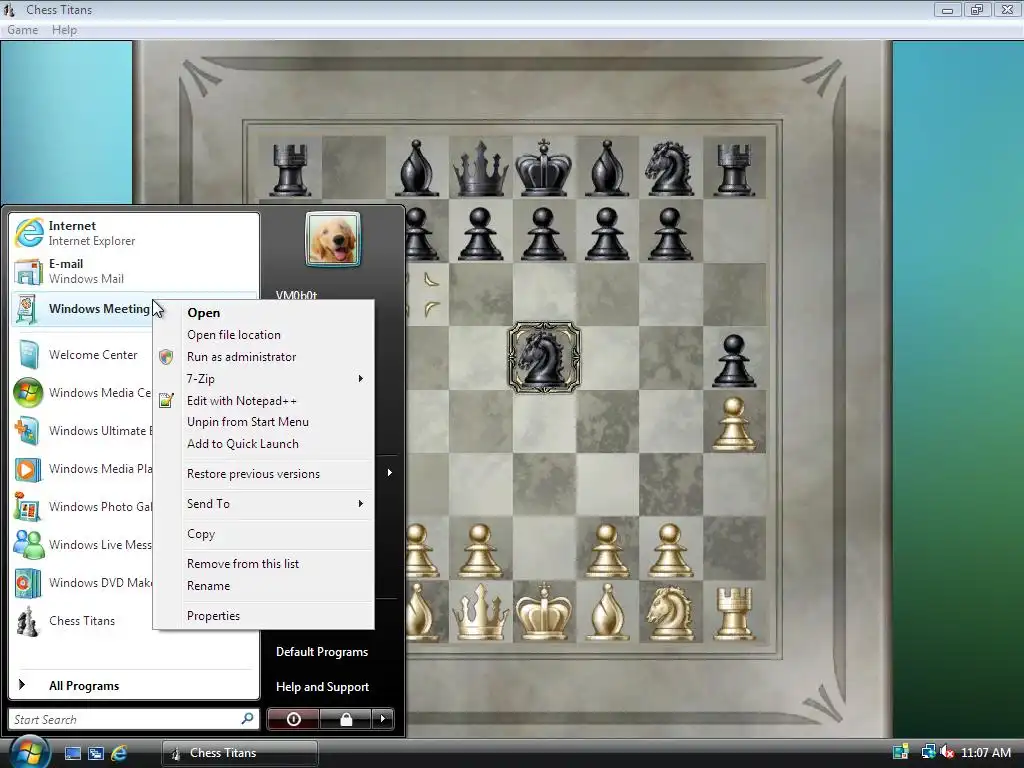1024x768 pixels.
Task: Select the white king piece
Action: (543, 611)
